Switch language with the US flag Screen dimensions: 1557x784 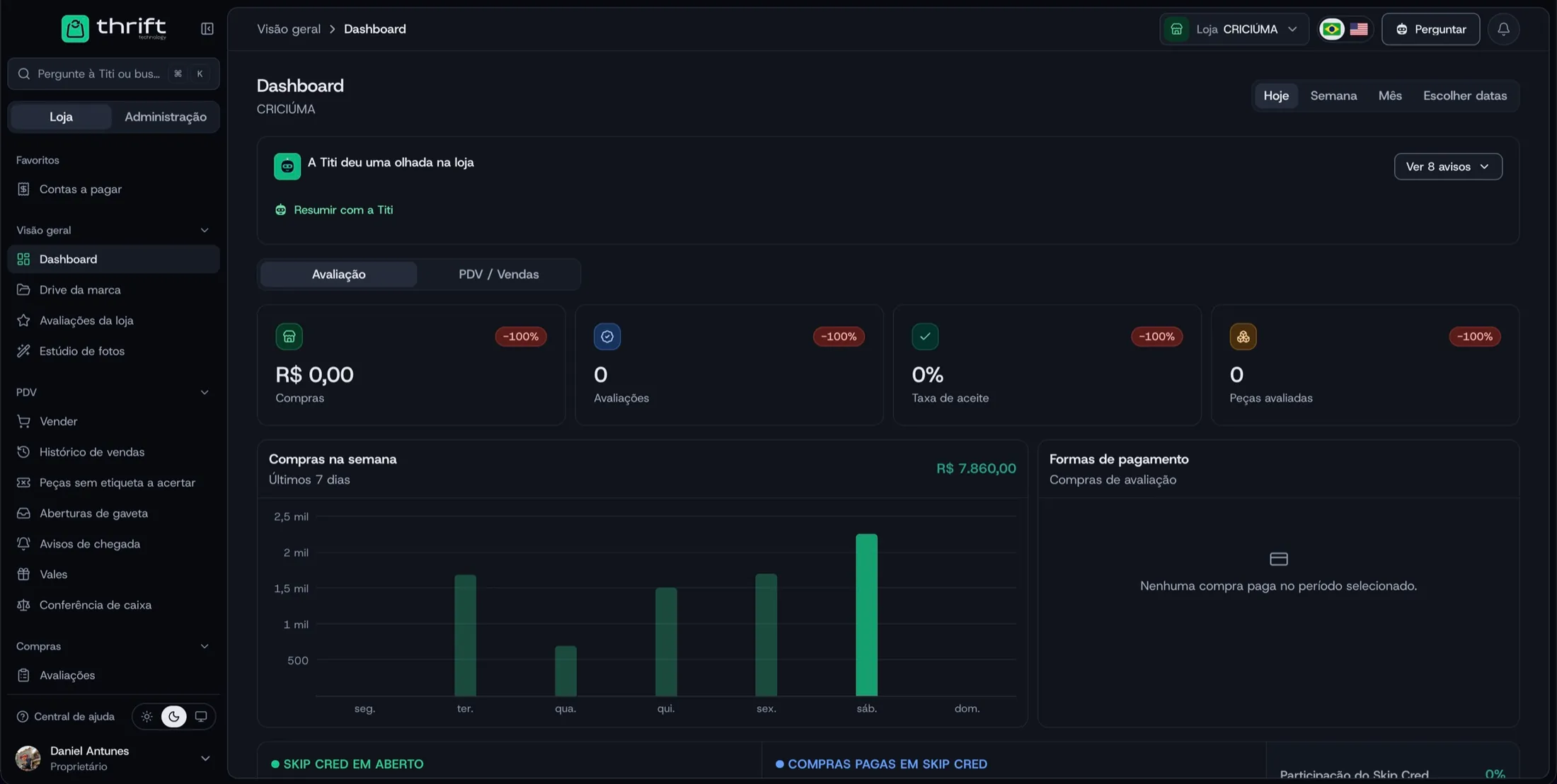[1358, 29]
